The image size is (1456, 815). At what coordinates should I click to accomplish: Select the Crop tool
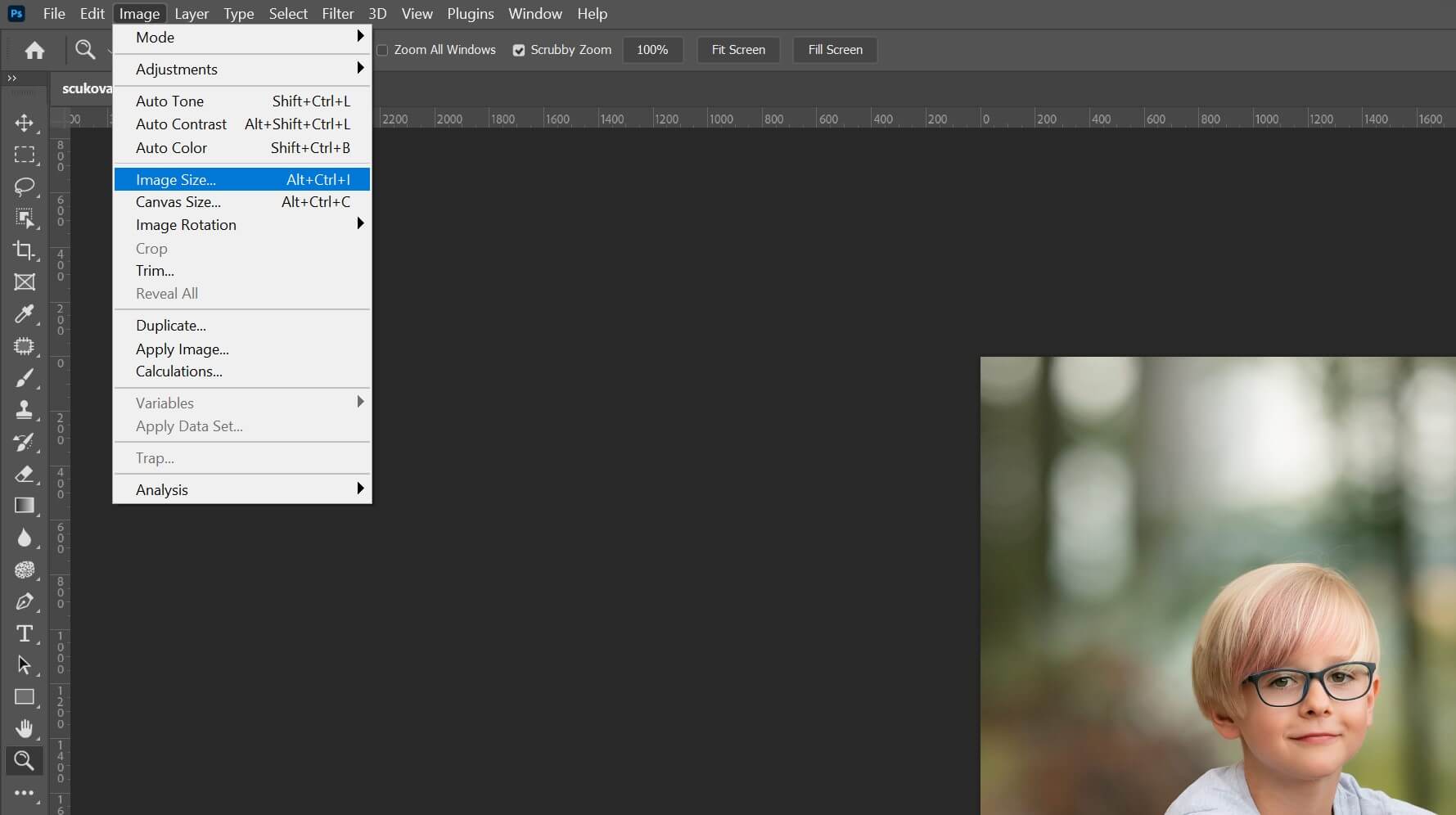25,251
